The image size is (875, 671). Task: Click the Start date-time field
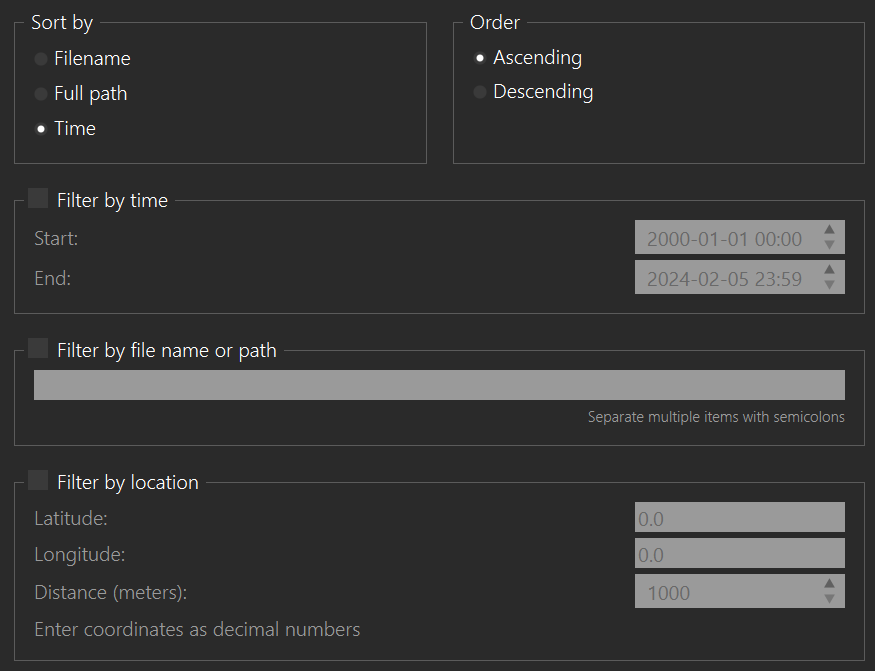coord(725,238)
